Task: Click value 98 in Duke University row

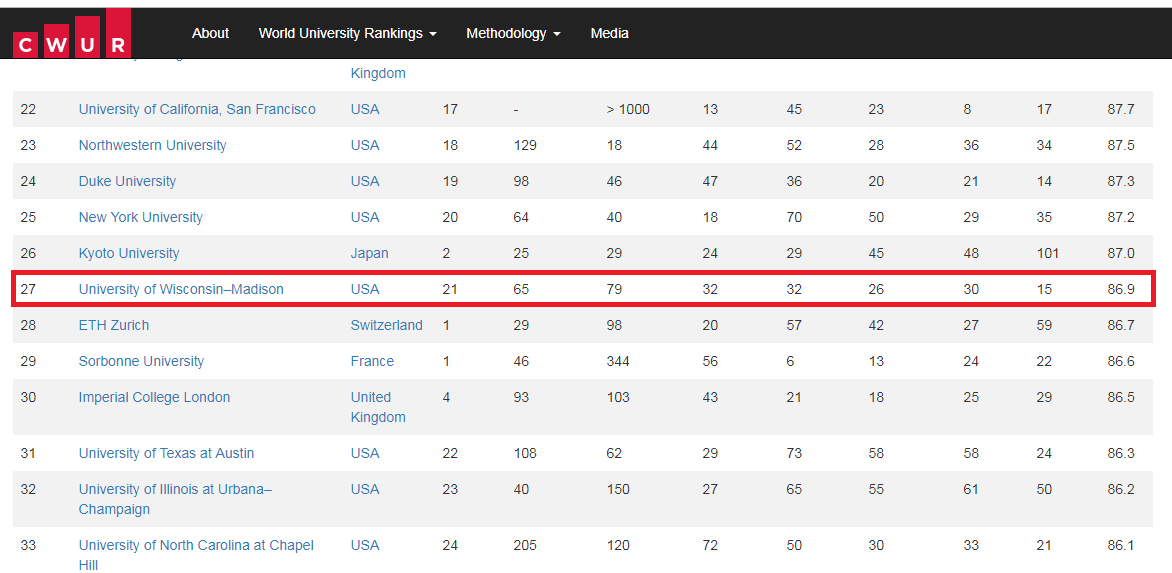Action: point(522,181)
